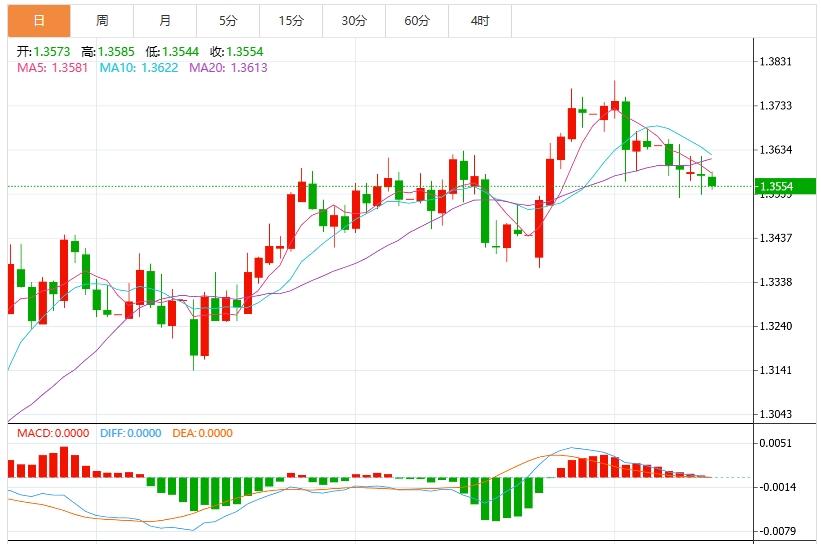Click the 高:1.3585 high price readout

pos(108,51)
